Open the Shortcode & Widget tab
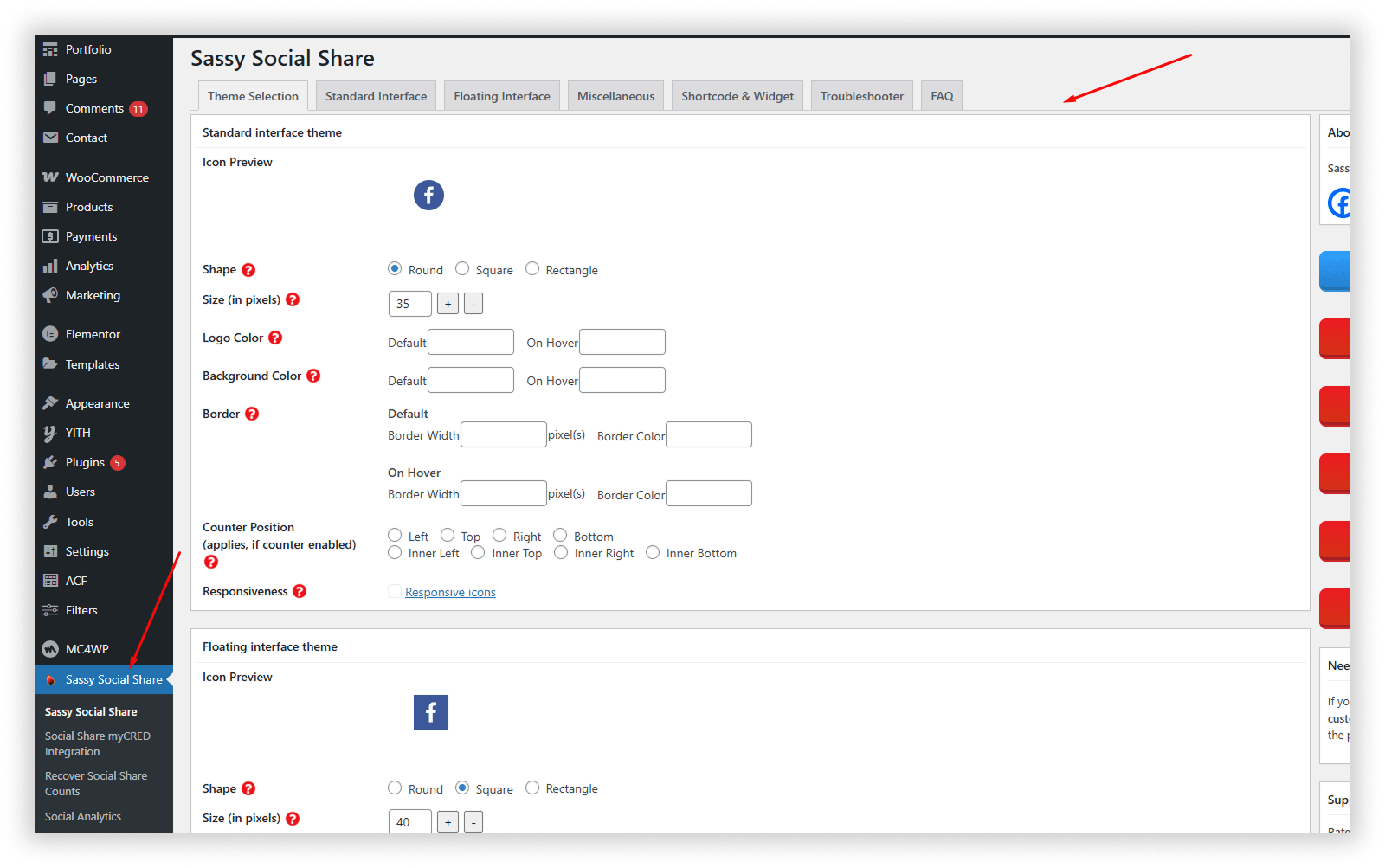 point(737,96)
